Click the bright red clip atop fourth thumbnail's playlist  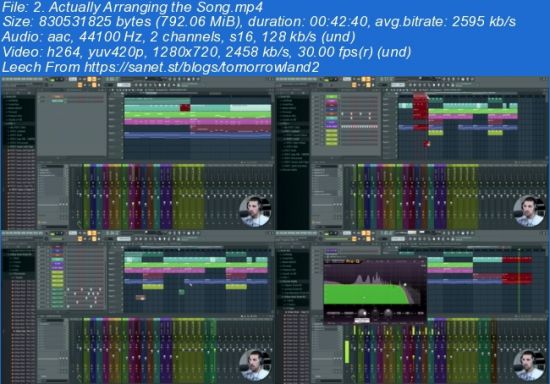pos(517,260)
